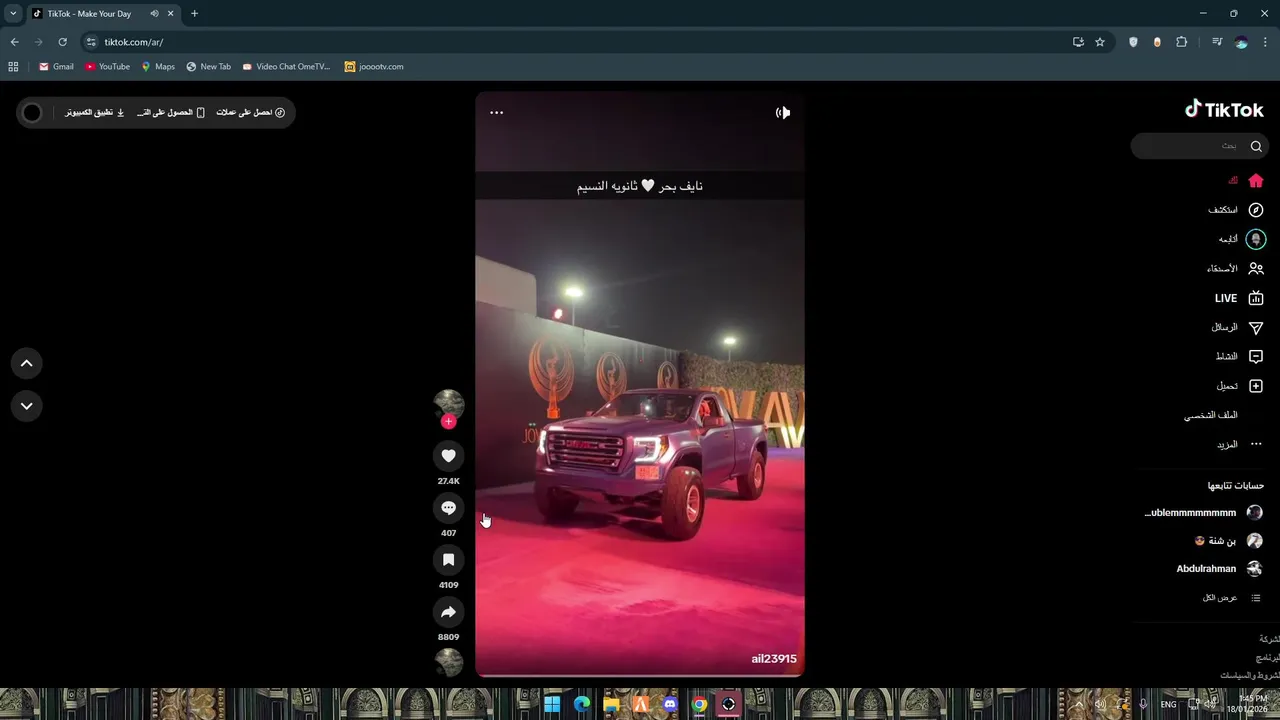
Task: Open the creator avatar above the like button
Action: tap(448, 404)
